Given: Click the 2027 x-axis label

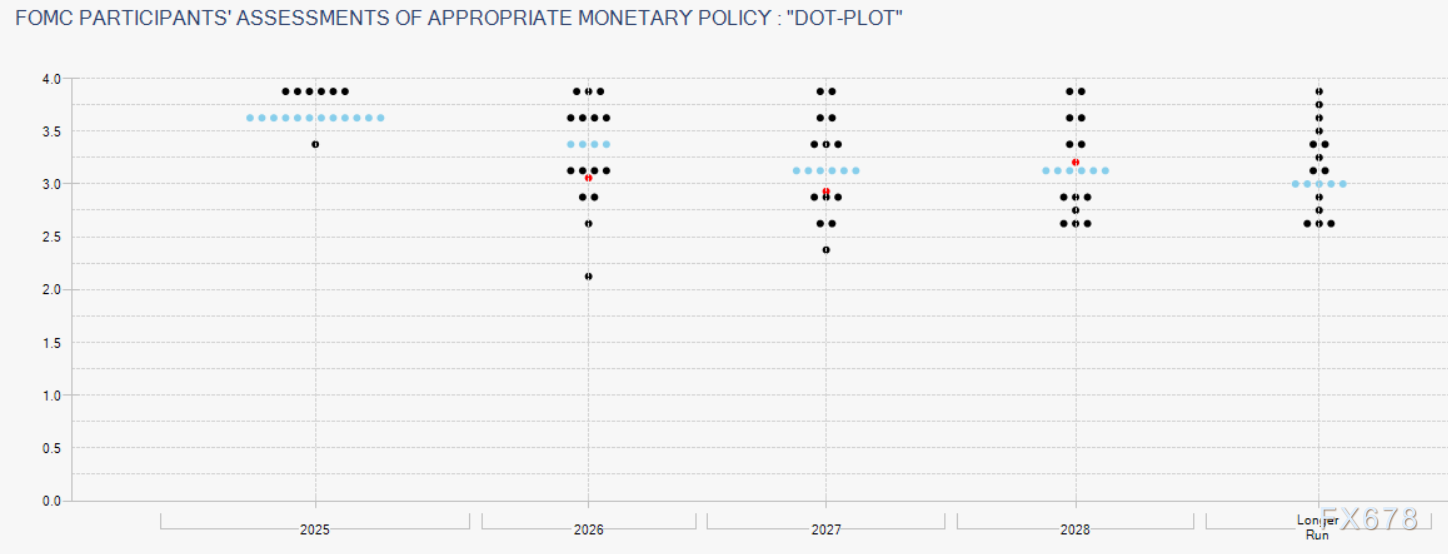Looking at the screenshot, I should click(826, 530).
